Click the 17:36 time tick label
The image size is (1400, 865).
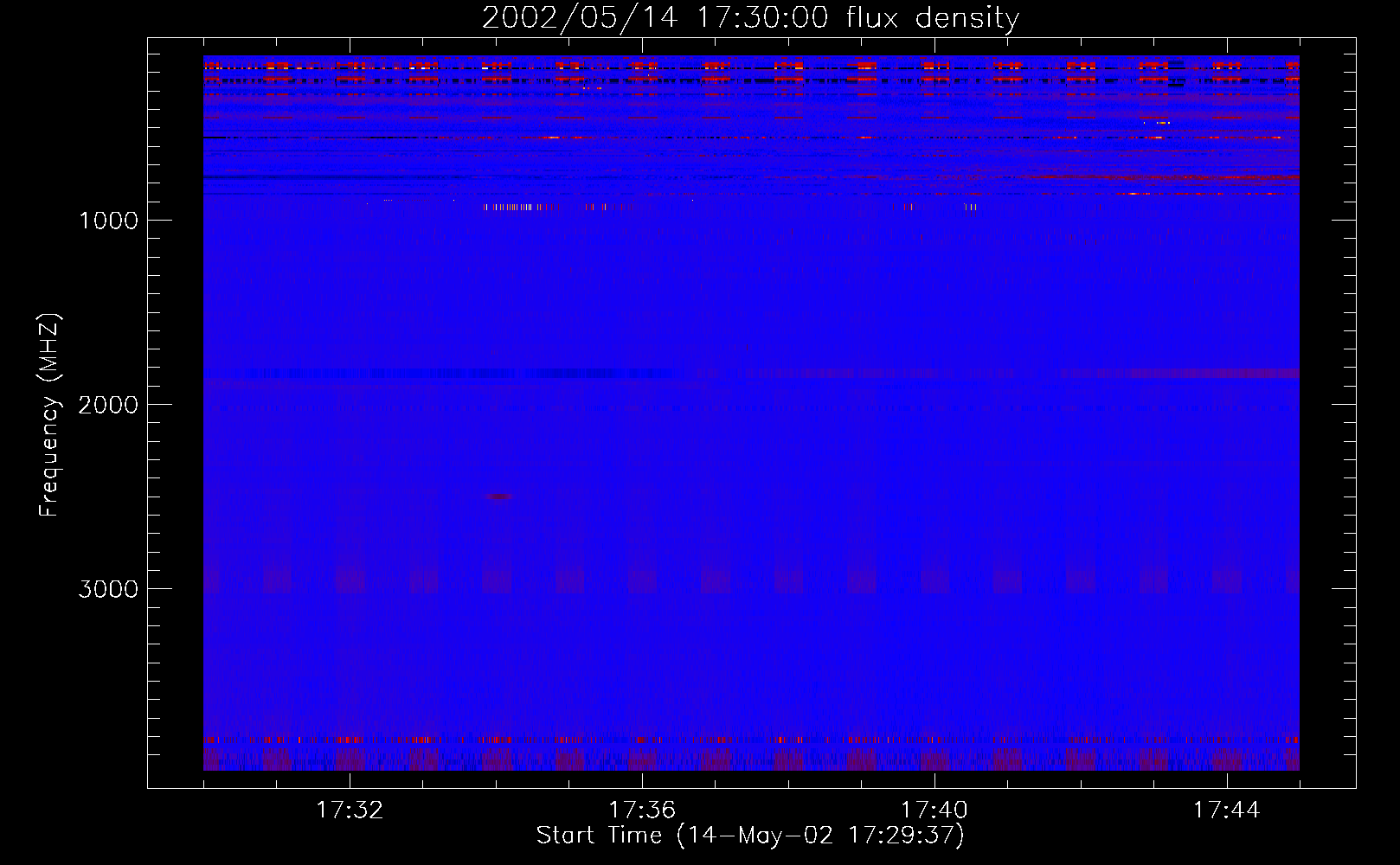click(642, 811)
